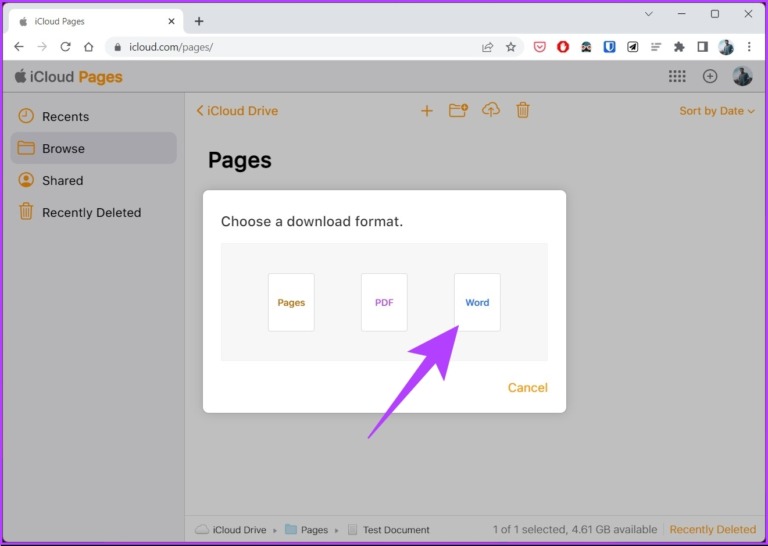This screenshot has width=768, height=546.
Task: Open the tab search chevron
Action: 648,14
